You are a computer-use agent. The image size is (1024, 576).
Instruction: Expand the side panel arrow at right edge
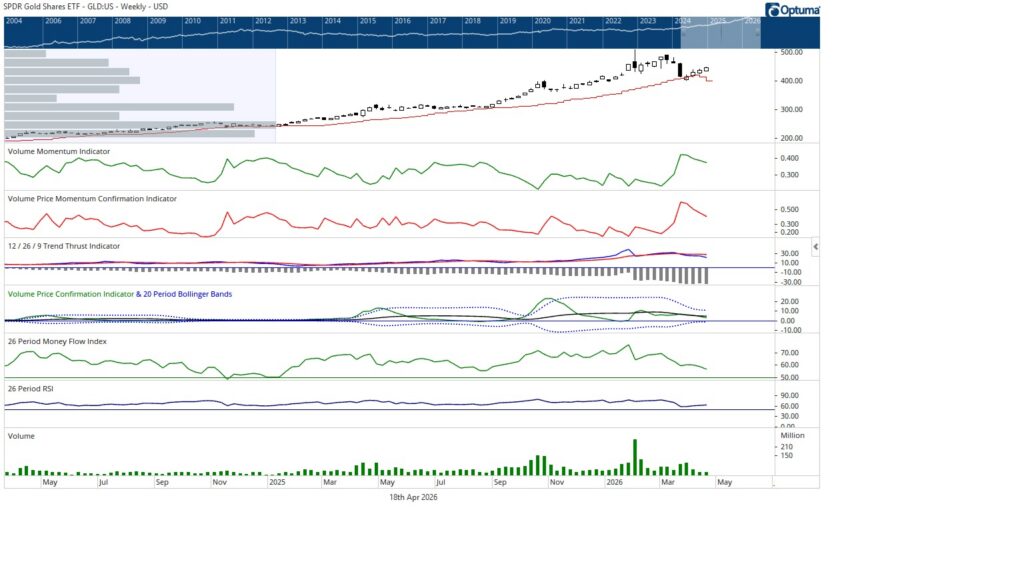[816, 246]
